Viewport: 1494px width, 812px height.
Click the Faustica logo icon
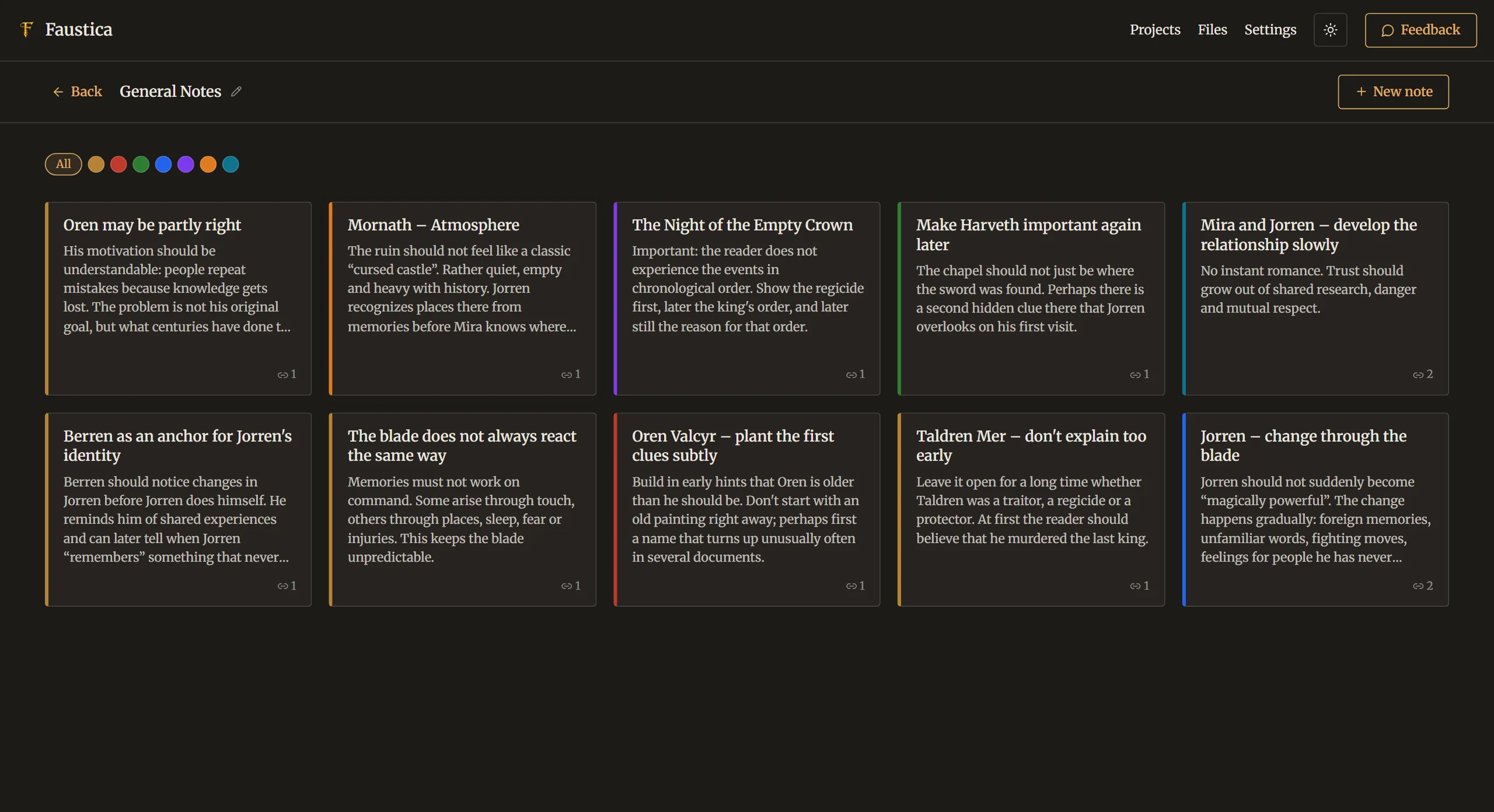click(27, 30)
